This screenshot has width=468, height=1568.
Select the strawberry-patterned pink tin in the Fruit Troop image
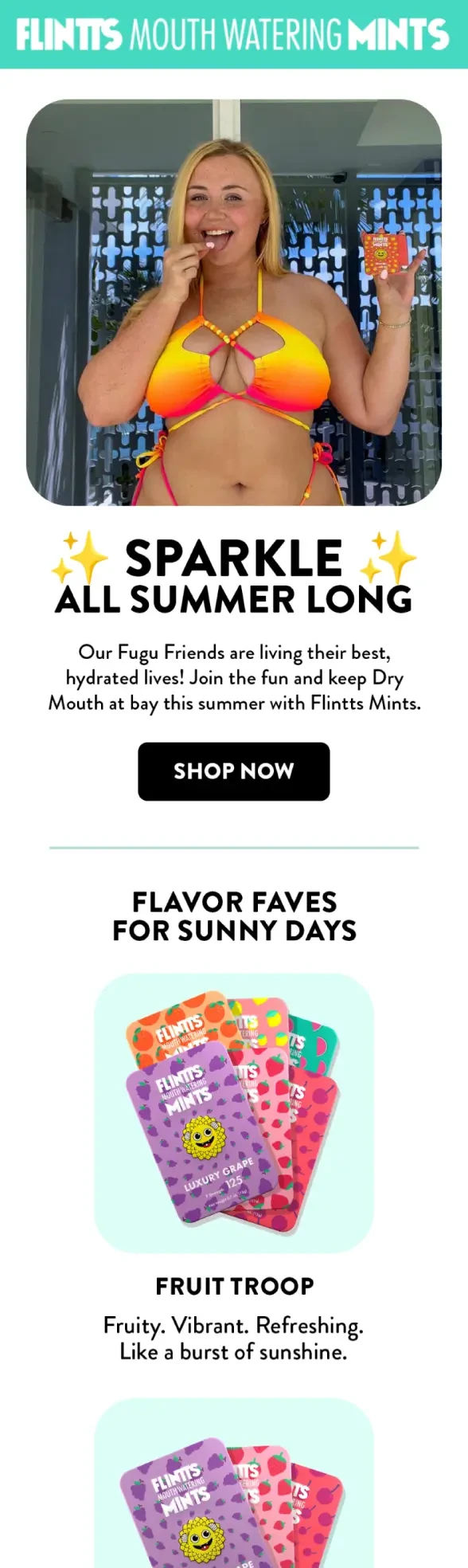pyautogui.click(x=266, y=1131)
